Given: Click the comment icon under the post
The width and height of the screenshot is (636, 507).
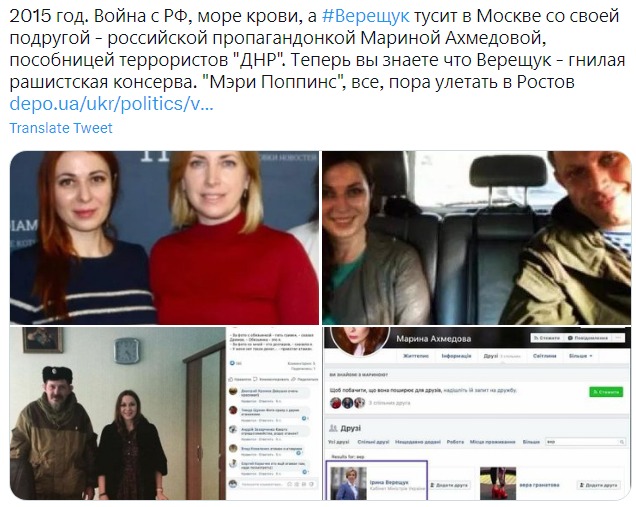Looking at the screenshot, I should click(256, 379).
